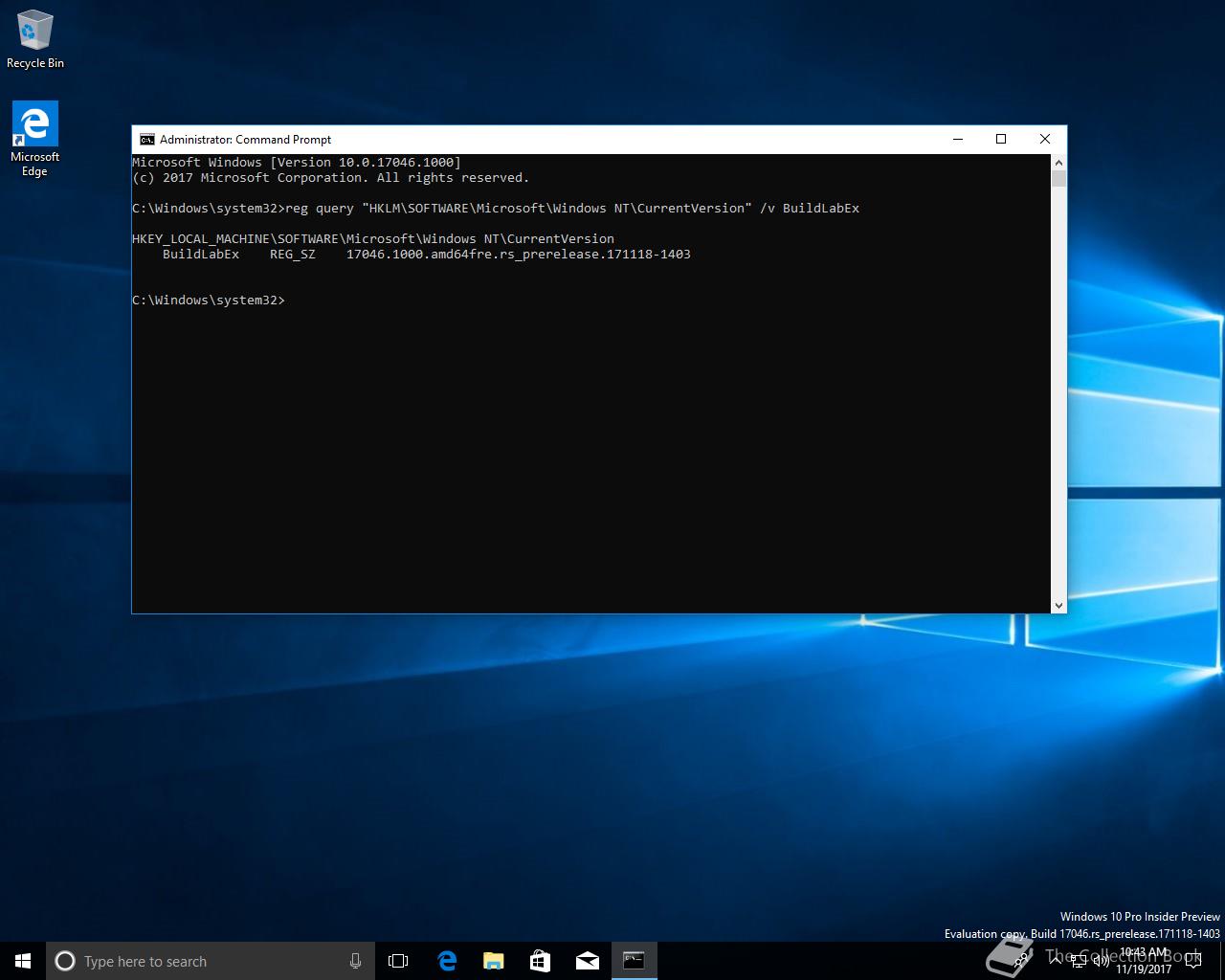Screen dimensions: 1225x980
Task: Open the volume speaker tray icon
Action: click(1101, 960)
